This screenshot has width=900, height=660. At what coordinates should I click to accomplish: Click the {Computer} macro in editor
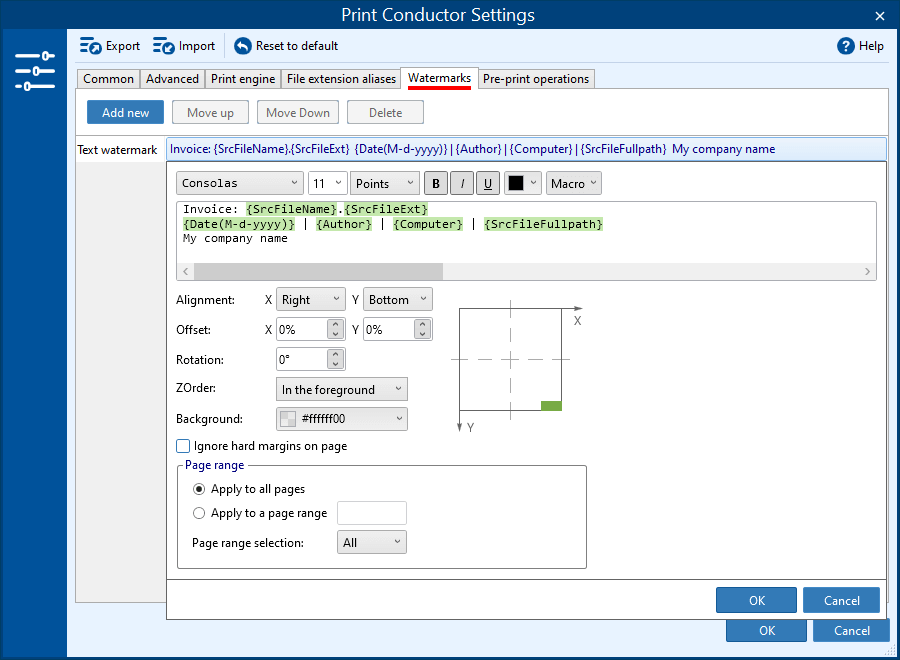(x=428, y=224)
